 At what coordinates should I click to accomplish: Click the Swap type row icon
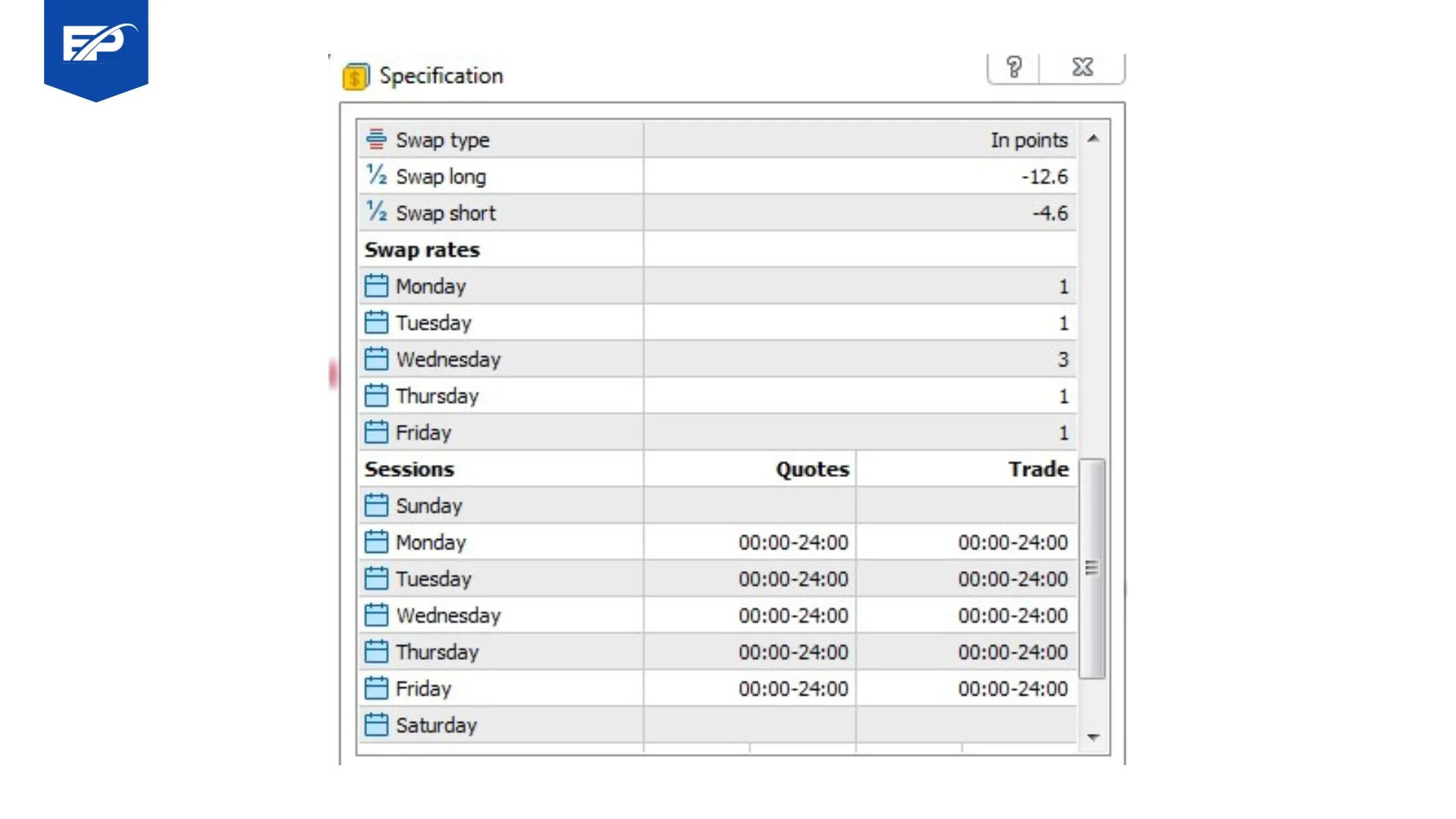tap(376, 139)
